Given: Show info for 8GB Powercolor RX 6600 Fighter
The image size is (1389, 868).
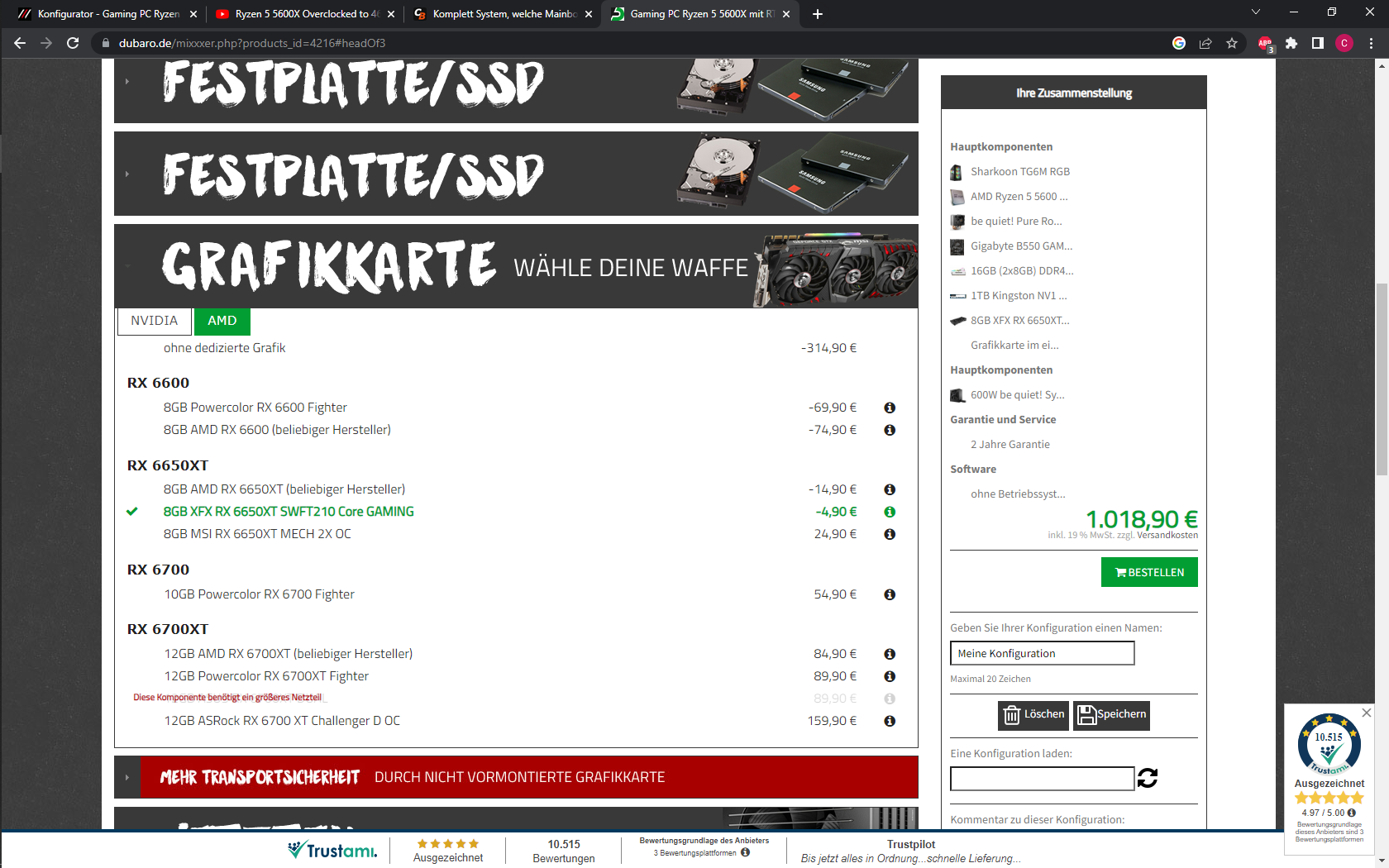Looking at the screenshot, I should click(890, 408).
